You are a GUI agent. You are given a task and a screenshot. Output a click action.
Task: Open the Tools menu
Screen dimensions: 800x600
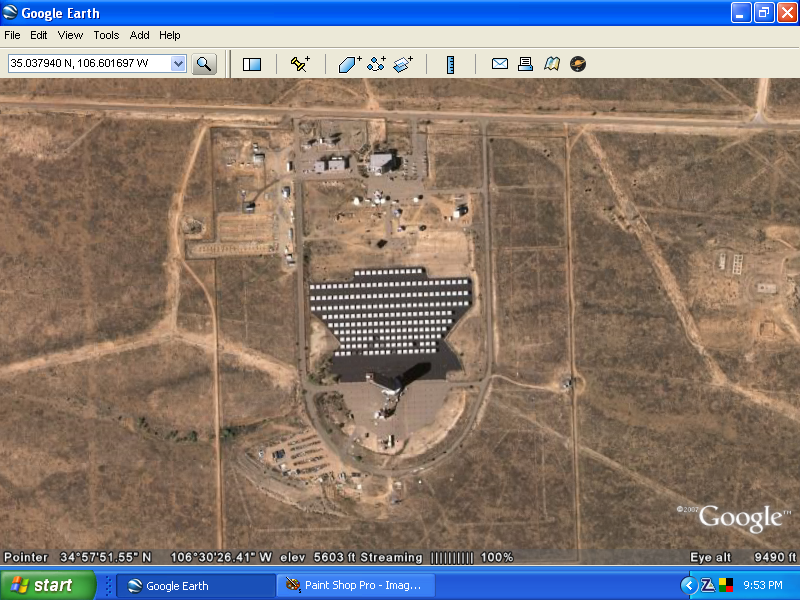click(106, 35)
